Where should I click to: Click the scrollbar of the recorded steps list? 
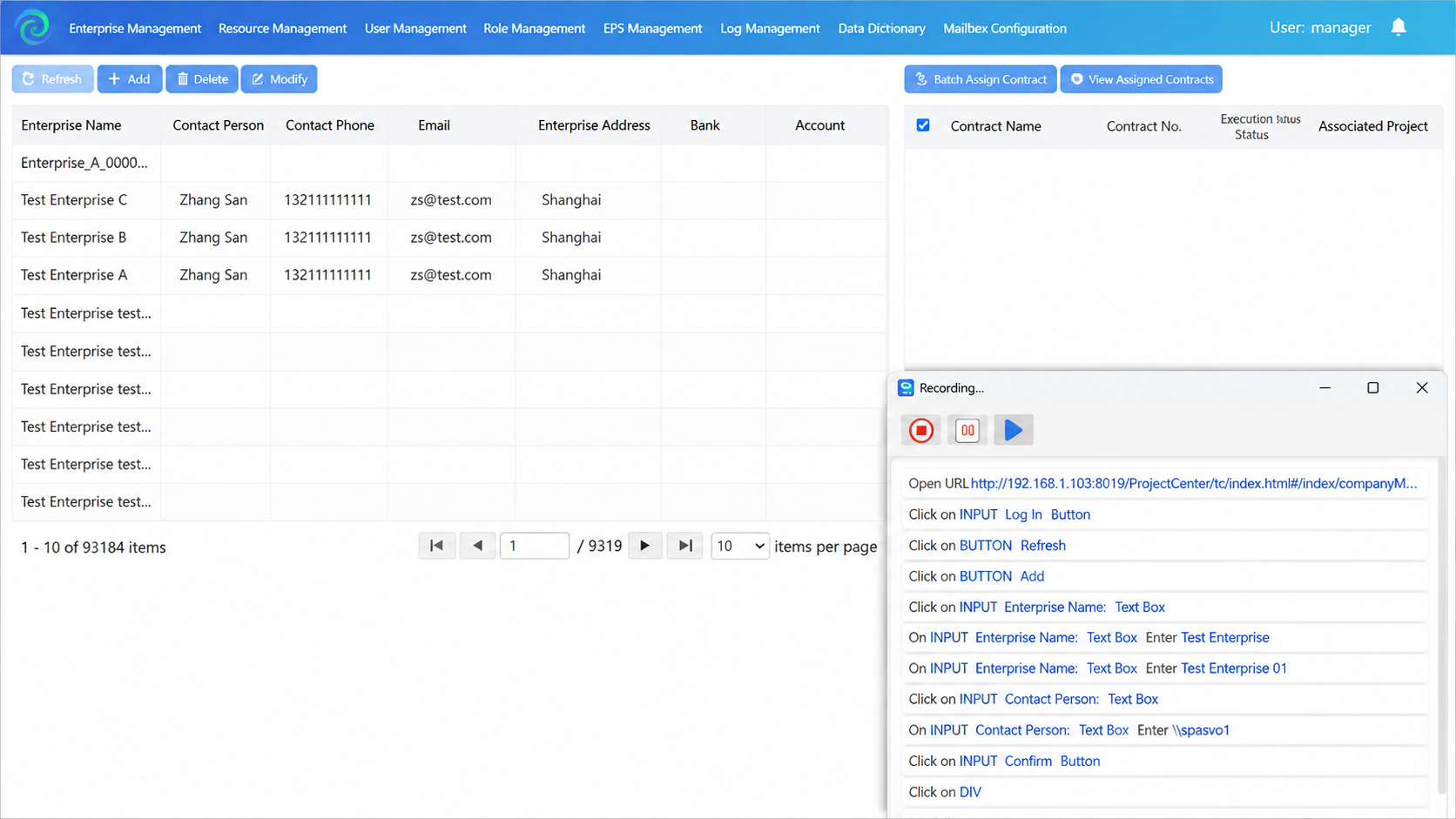[x=1440, y=627]
